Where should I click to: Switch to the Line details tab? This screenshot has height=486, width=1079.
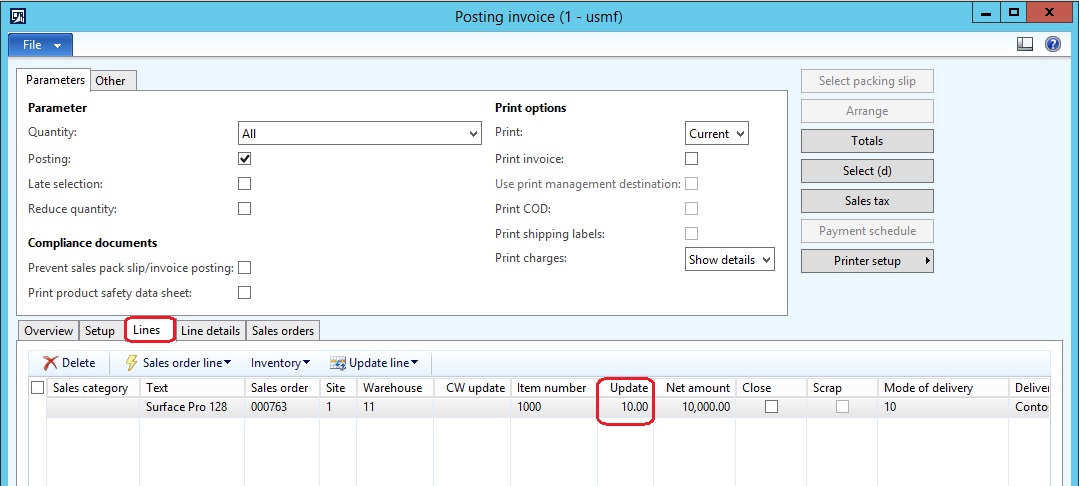coord(210,331)
